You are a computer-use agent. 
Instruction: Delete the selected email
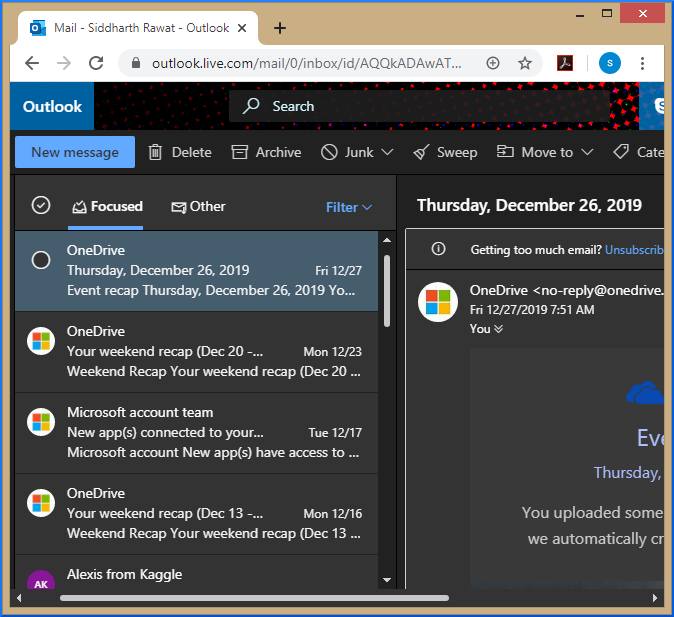[180, 152]
